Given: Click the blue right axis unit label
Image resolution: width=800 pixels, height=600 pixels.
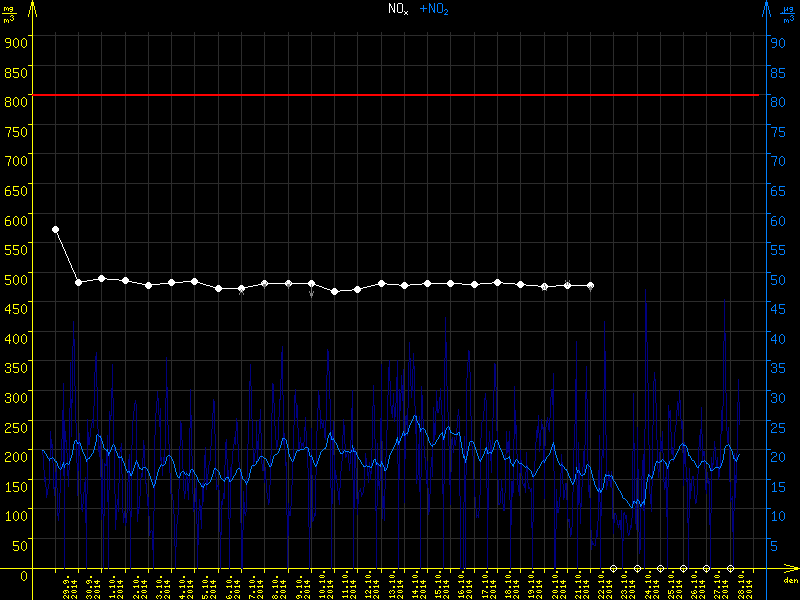Looking at the screenshot, I should coord(788,13).
